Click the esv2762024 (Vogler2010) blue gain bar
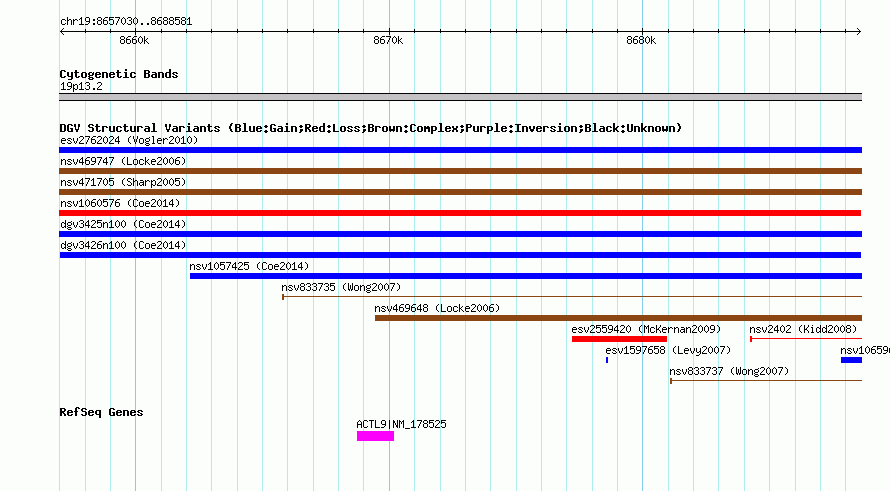Image resolution: width=890 pixels, height=491 pixels. click(x=460, y=150)
